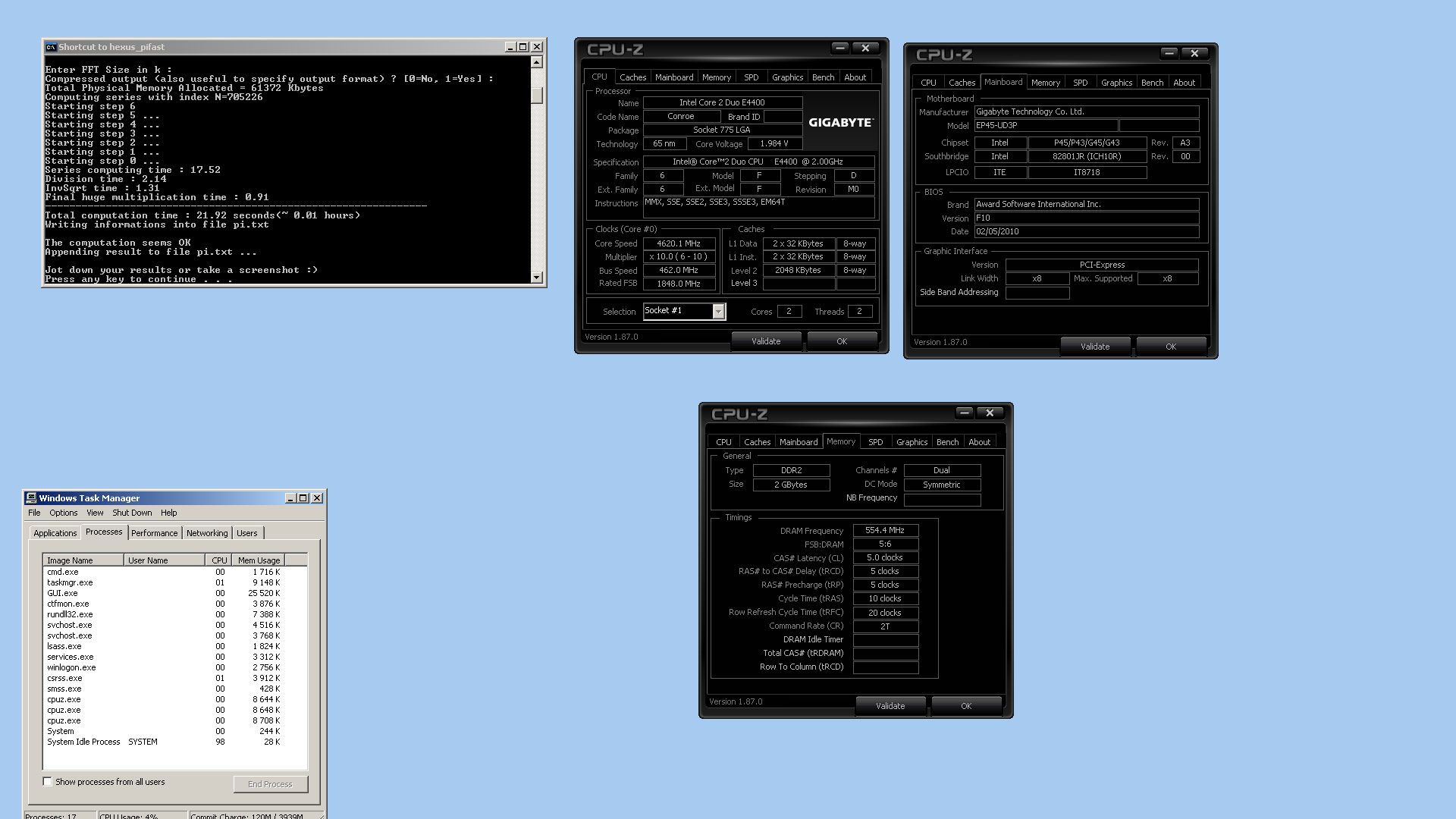Image resolution: width=1456 pixels, height=819 pixels.
Task: Open Memory tab in CPU-Z Mainboard window
Action: tap(1045, 83)
